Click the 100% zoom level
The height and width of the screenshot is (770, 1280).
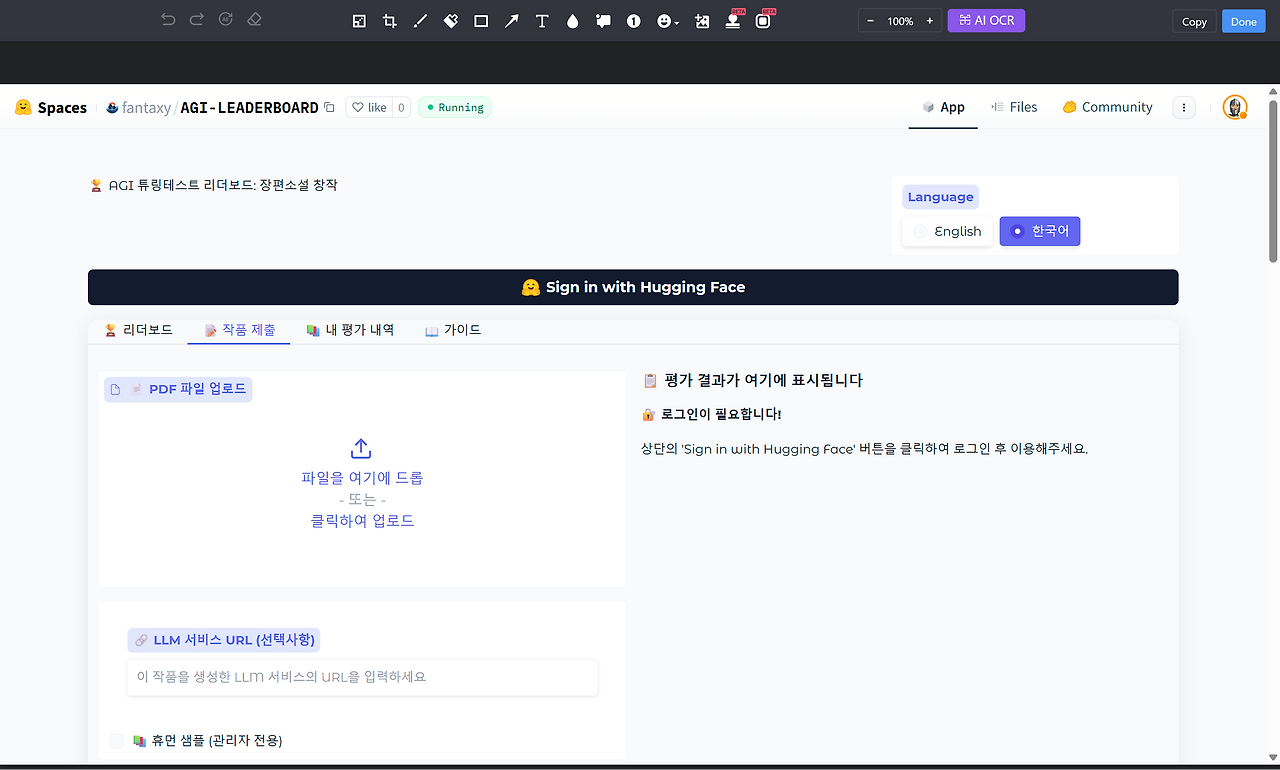click(x=900, y=21)
